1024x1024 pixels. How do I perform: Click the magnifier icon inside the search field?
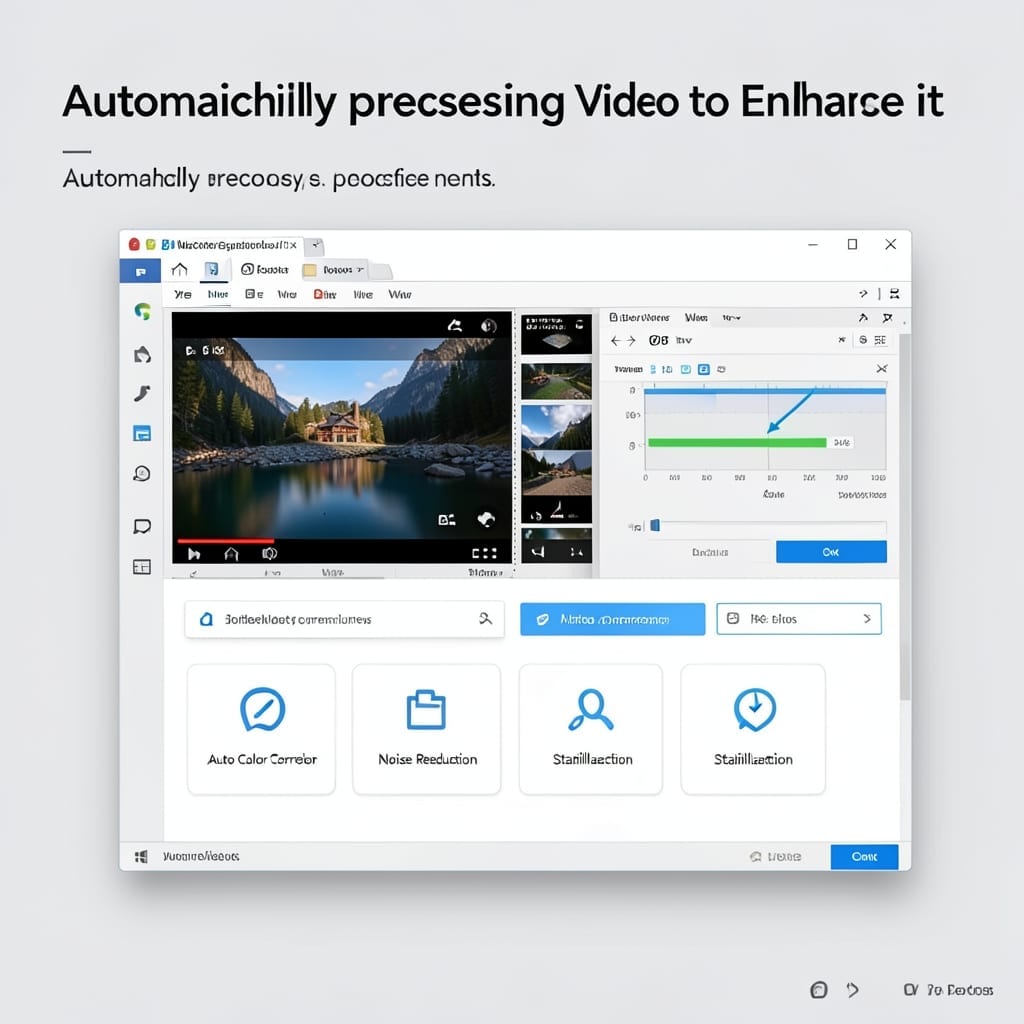pyautogui.click(x=485, y=618)
